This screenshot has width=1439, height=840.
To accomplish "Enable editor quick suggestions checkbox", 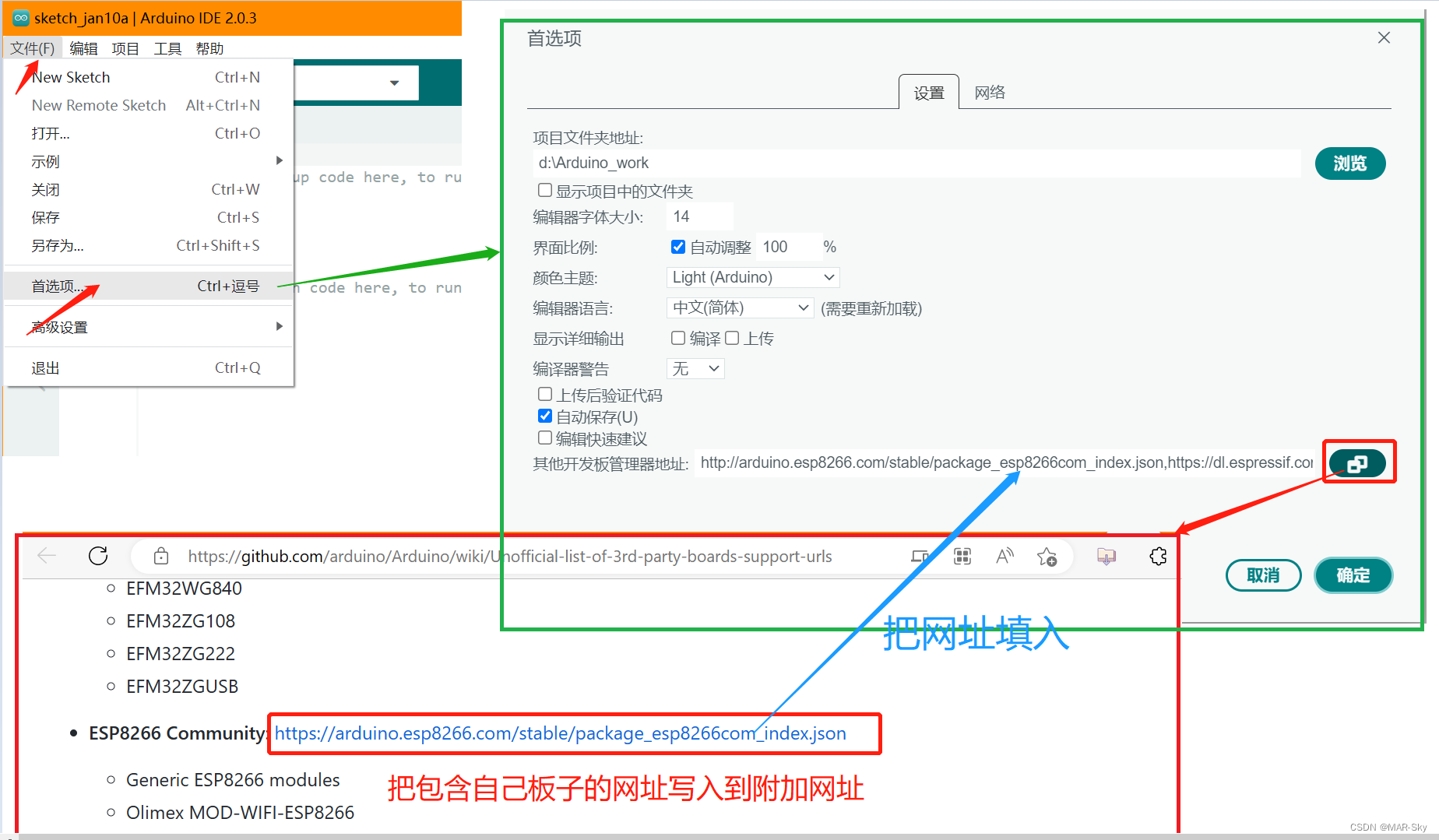I will [545, 438].
